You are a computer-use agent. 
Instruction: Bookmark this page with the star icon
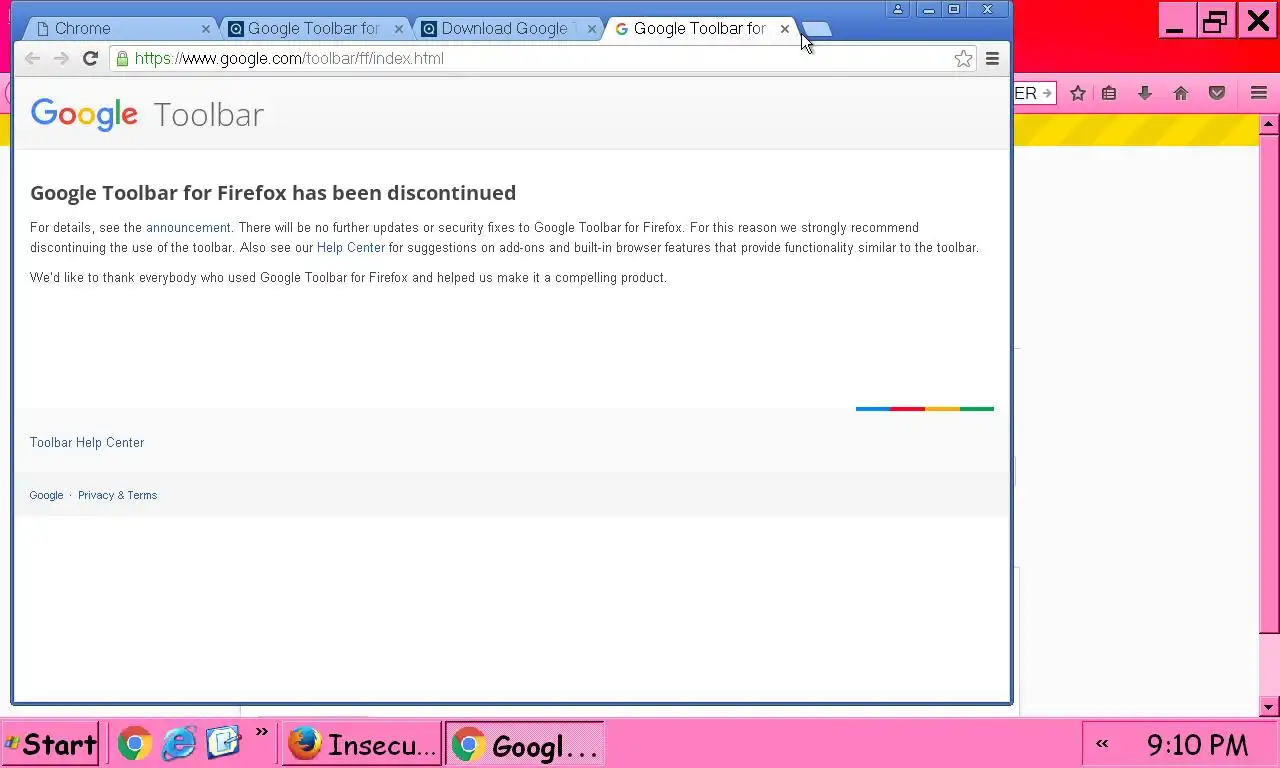tap(963, 59)
